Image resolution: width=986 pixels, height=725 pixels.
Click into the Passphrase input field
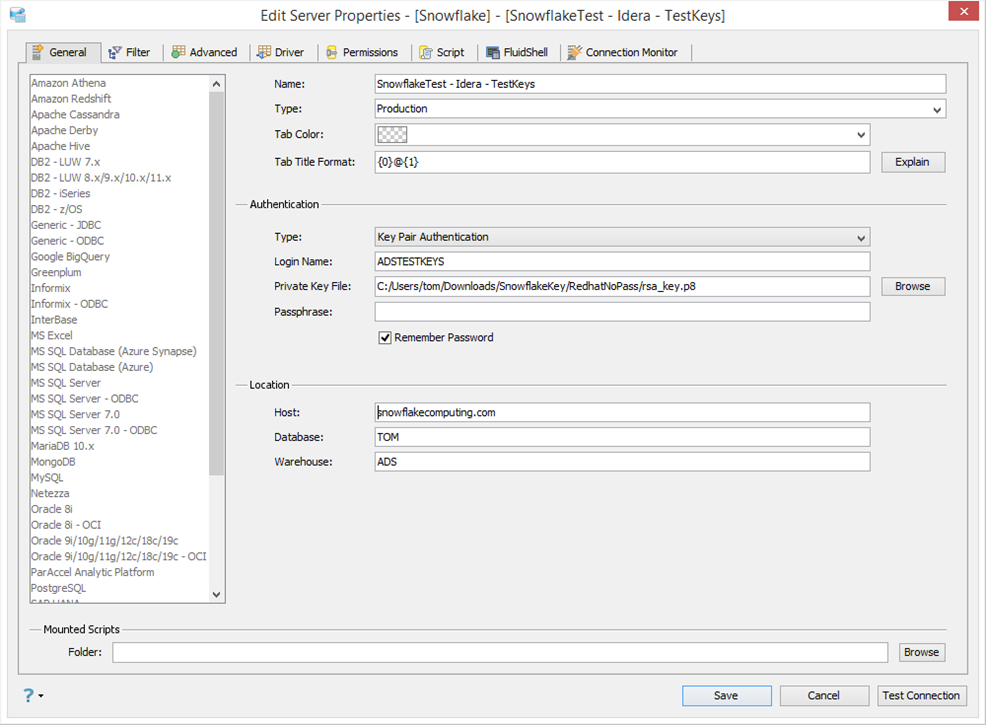(x=622, y=312)
